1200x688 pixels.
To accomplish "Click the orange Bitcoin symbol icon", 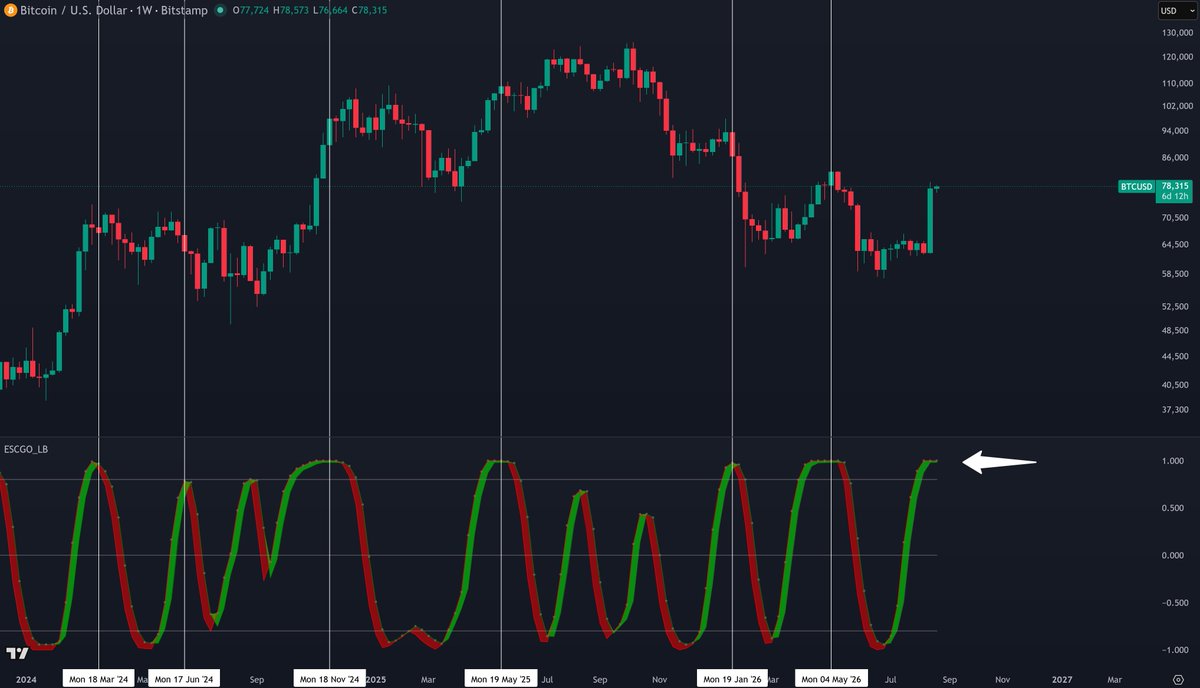I will [x=10, y=10].
